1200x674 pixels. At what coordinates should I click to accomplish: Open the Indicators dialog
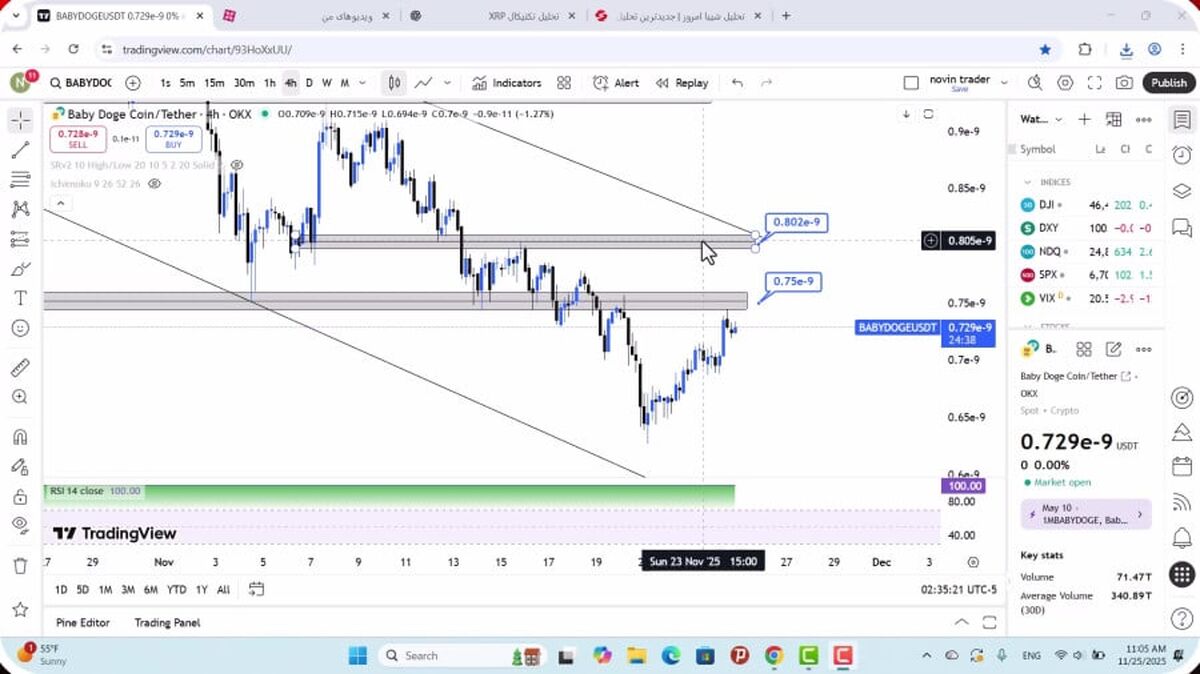coord(506,83)
